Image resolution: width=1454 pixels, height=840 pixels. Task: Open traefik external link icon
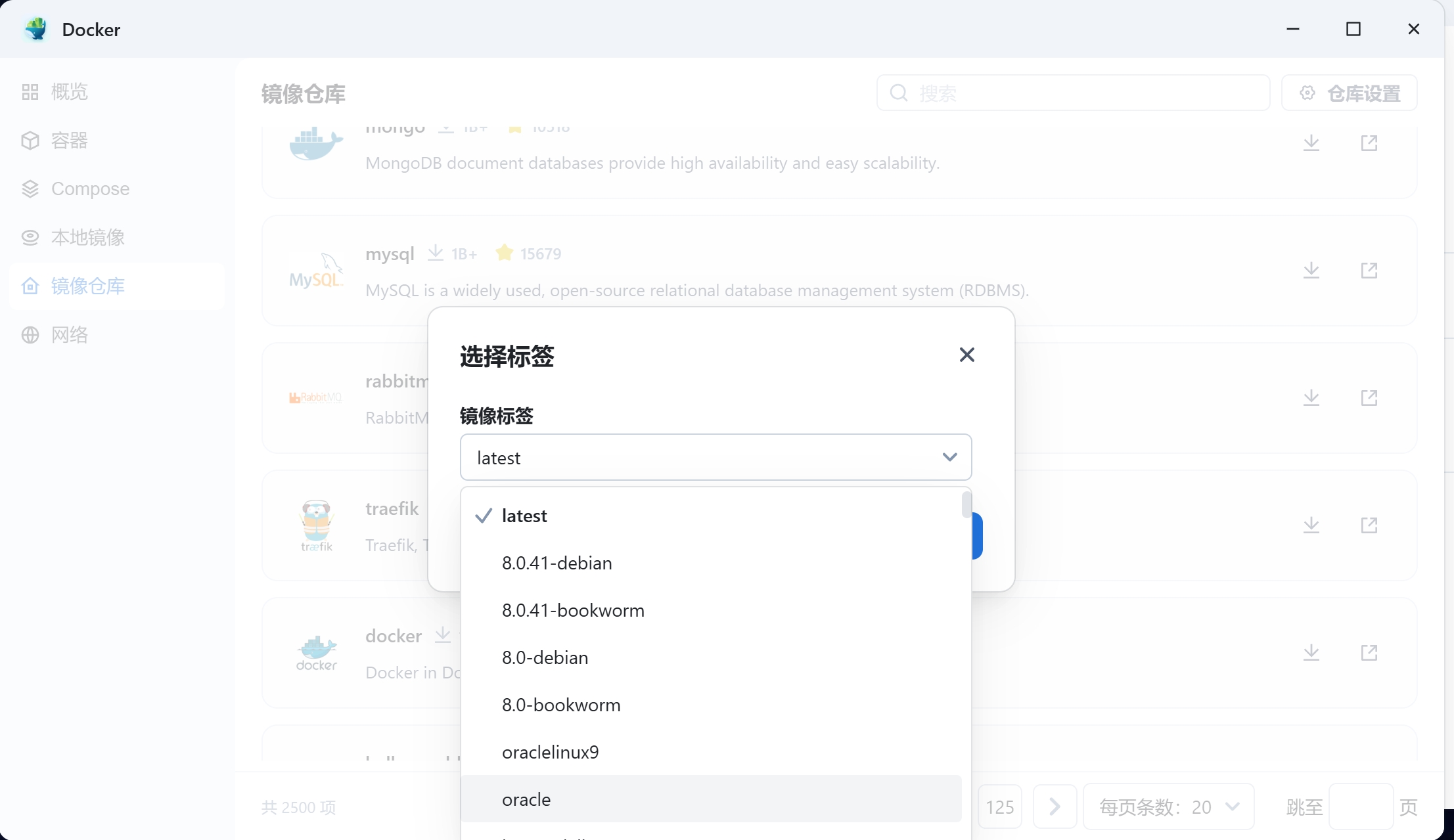1369,525
